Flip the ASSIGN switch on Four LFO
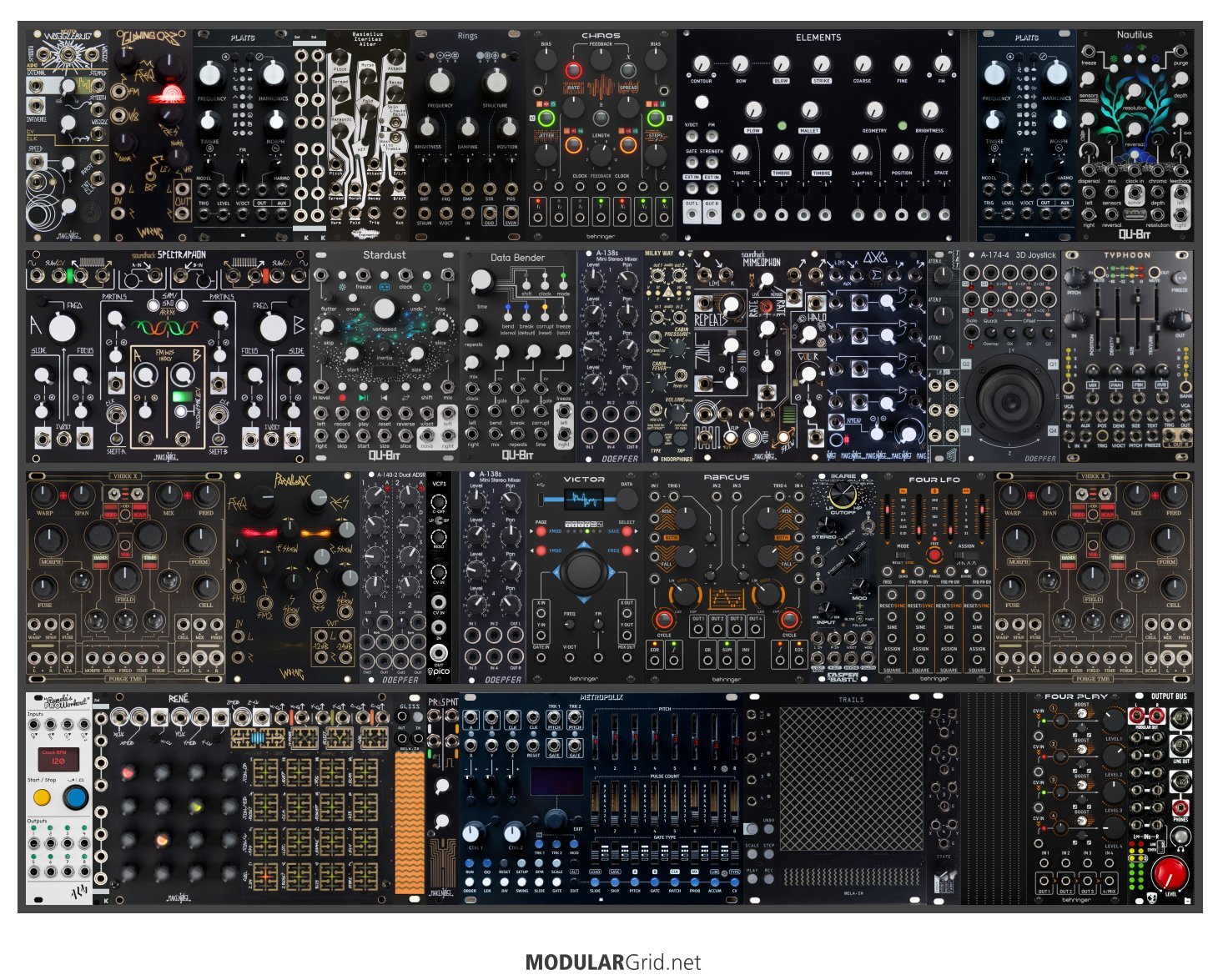 (x=966, y=554)
